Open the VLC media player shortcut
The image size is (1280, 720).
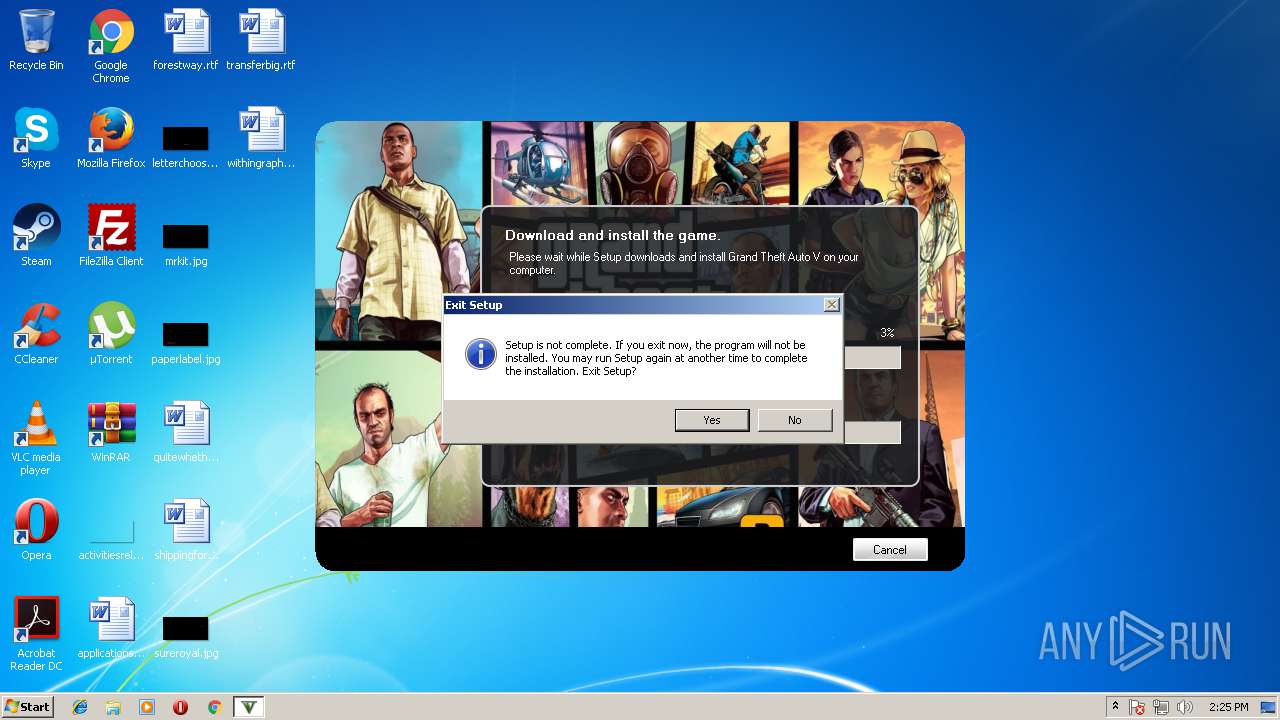36,438
